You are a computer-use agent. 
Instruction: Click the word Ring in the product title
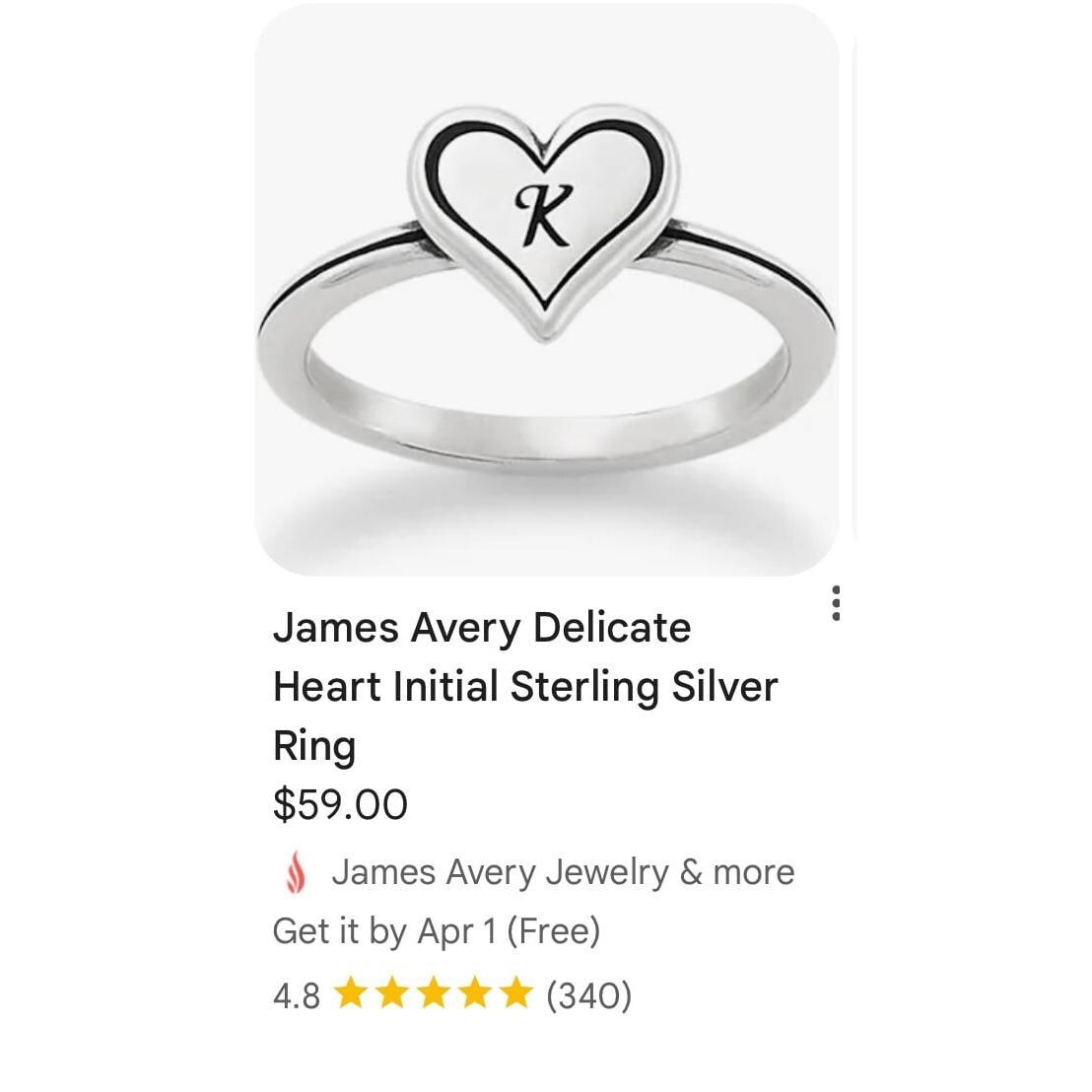(x=314, y=747)
